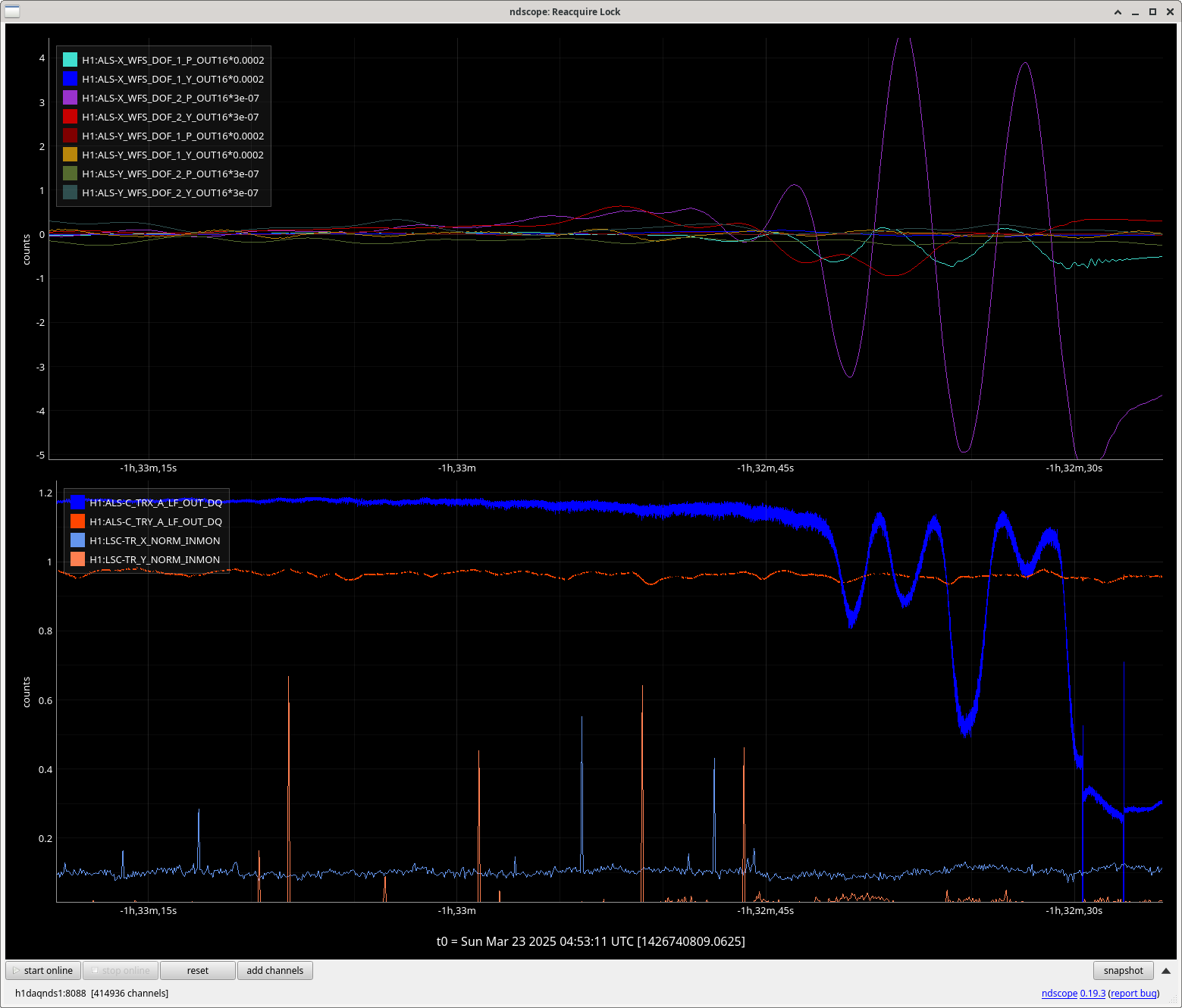Open the 0.19.3 version link
1182x1008 pixels.
tap(1093, 994)
